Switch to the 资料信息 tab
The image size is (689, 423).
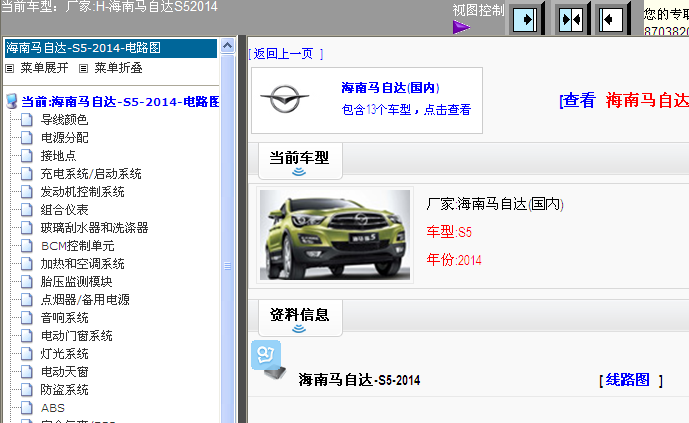300,318
